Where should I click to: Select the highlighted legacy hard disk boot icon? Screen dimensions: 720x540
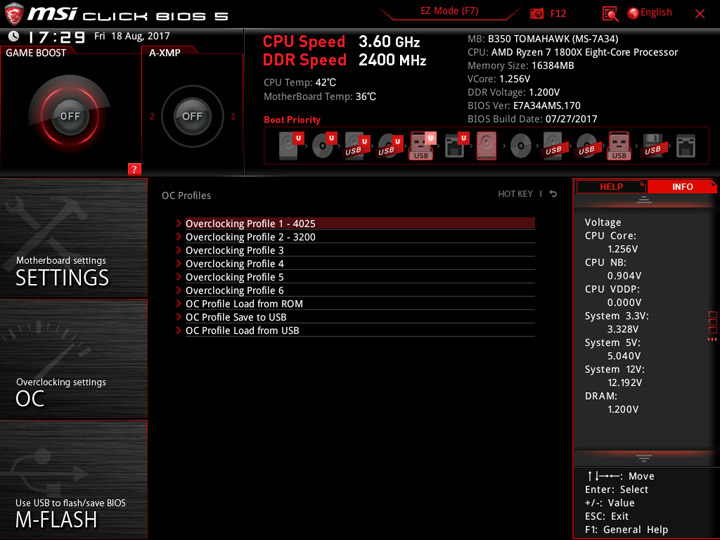[x=486, y=146]
